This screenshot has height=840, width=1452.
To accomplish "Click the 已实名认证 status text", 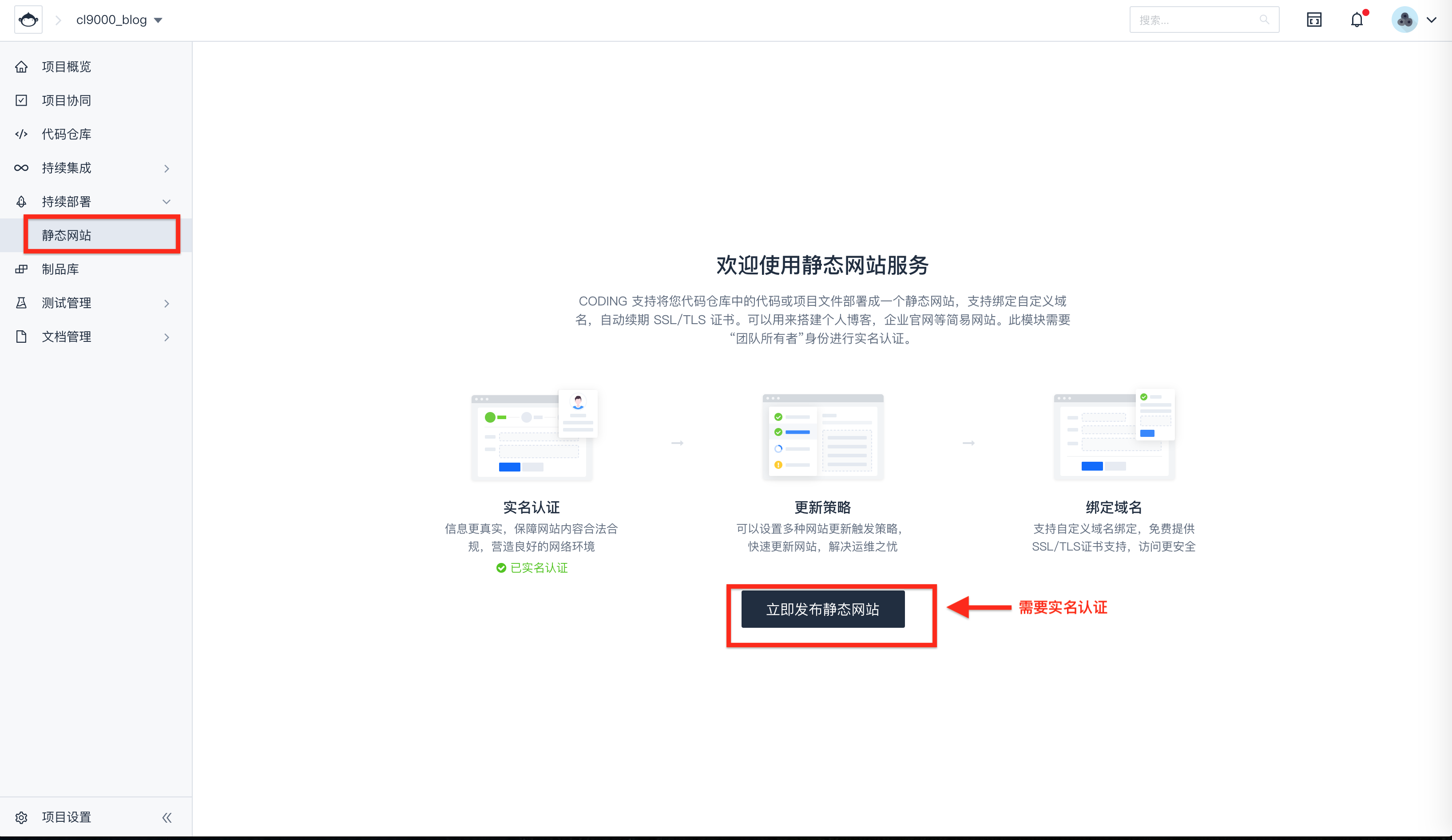I will 539,567.
